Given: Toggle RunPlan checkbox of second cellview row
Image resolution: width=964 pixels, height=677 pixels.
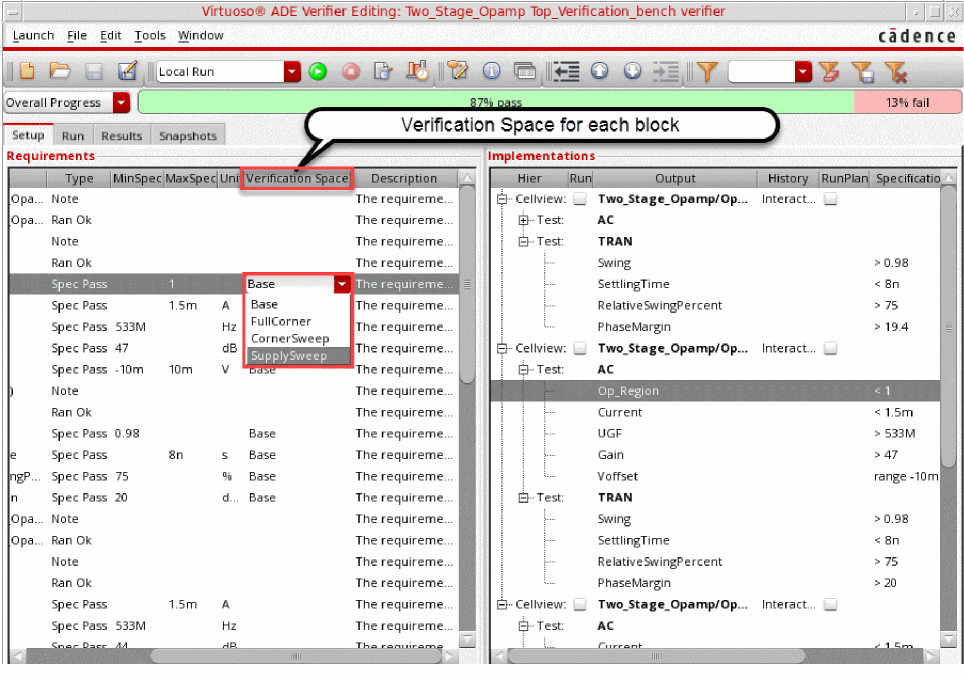Looking at the screenshot, I should 830,348.
